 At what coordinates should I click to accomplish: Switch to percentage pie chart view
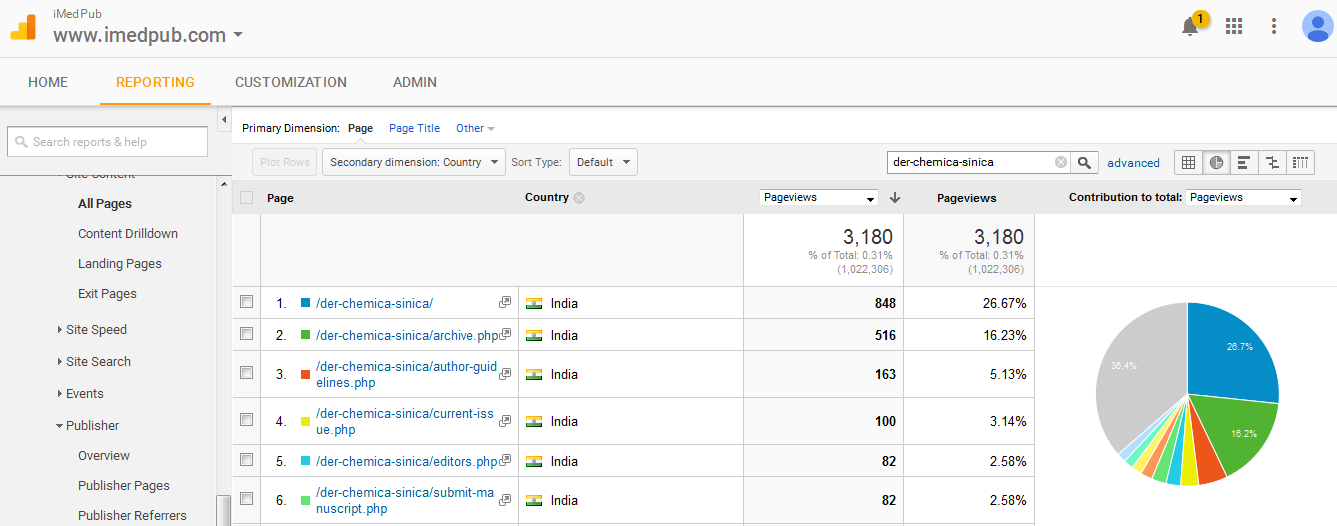[1216, 162]
